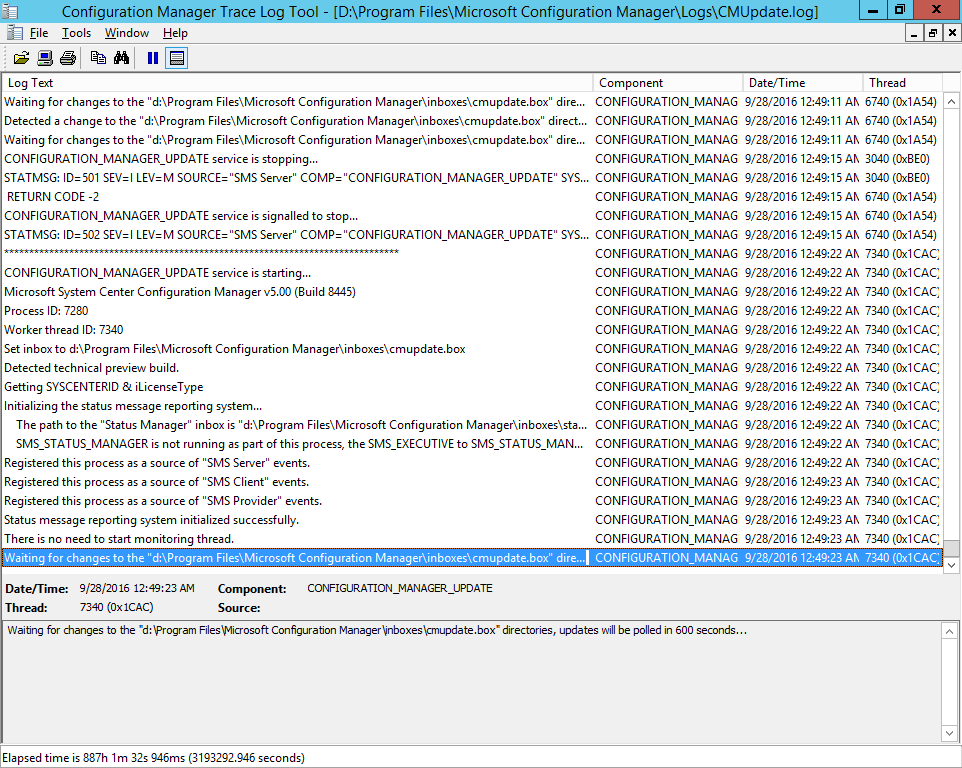Print the log using the printer icon
This screenshot has width=962, height=768.
(68, 58)
